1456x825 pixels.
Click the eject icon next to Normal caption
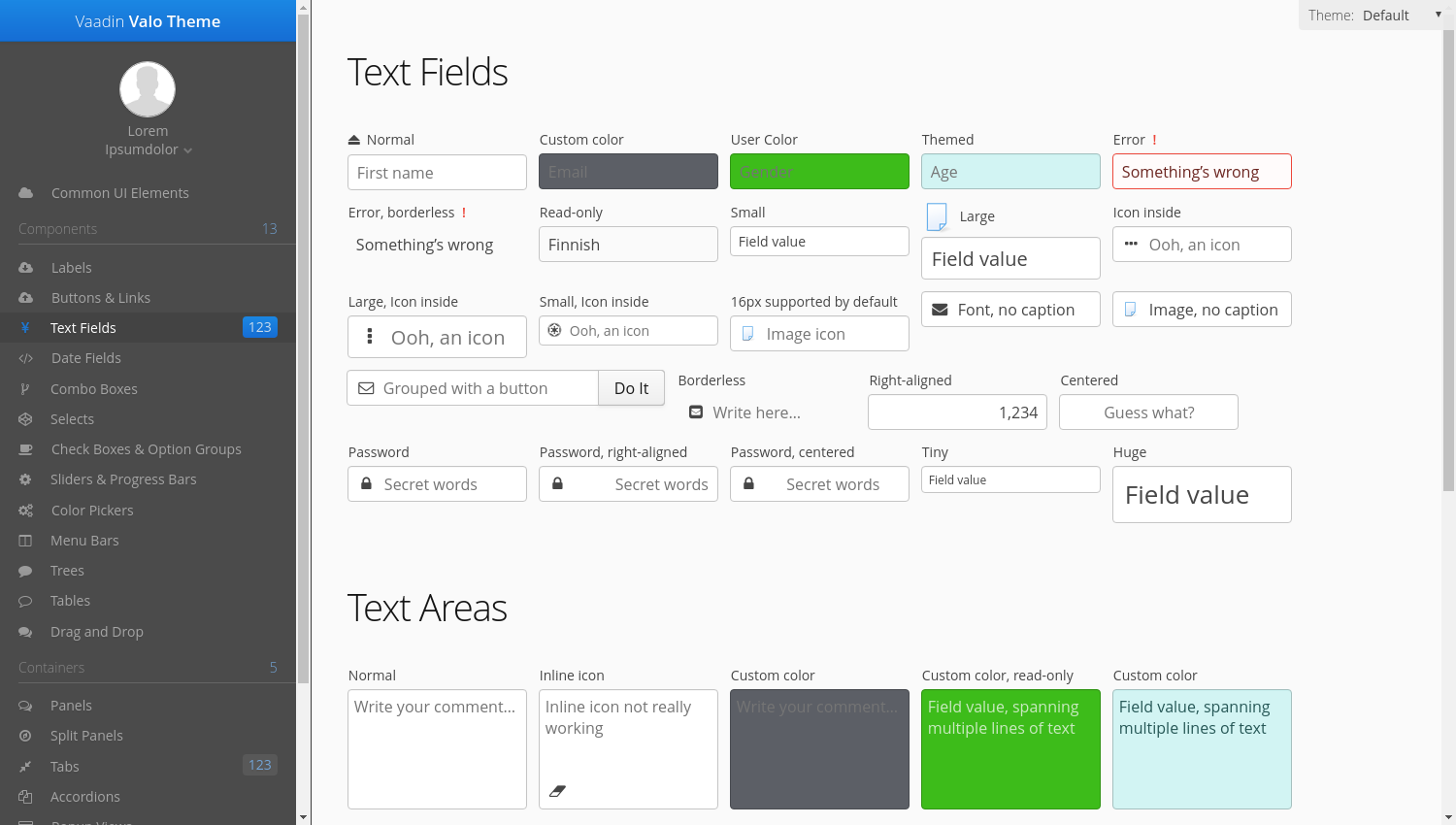(x=354, y=140)
